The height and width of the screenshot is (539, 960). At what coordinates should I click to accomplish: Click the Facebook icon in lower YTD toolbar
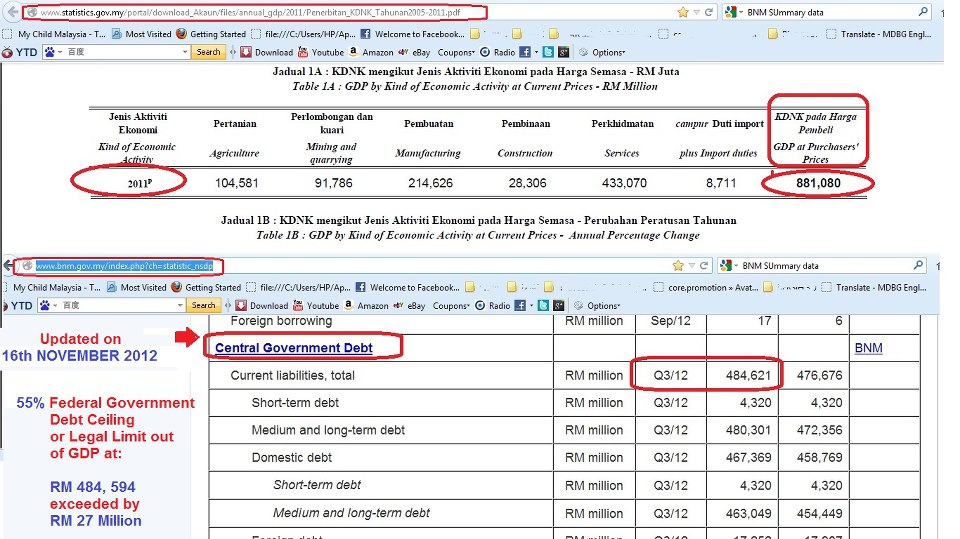(x=520, y=306)
